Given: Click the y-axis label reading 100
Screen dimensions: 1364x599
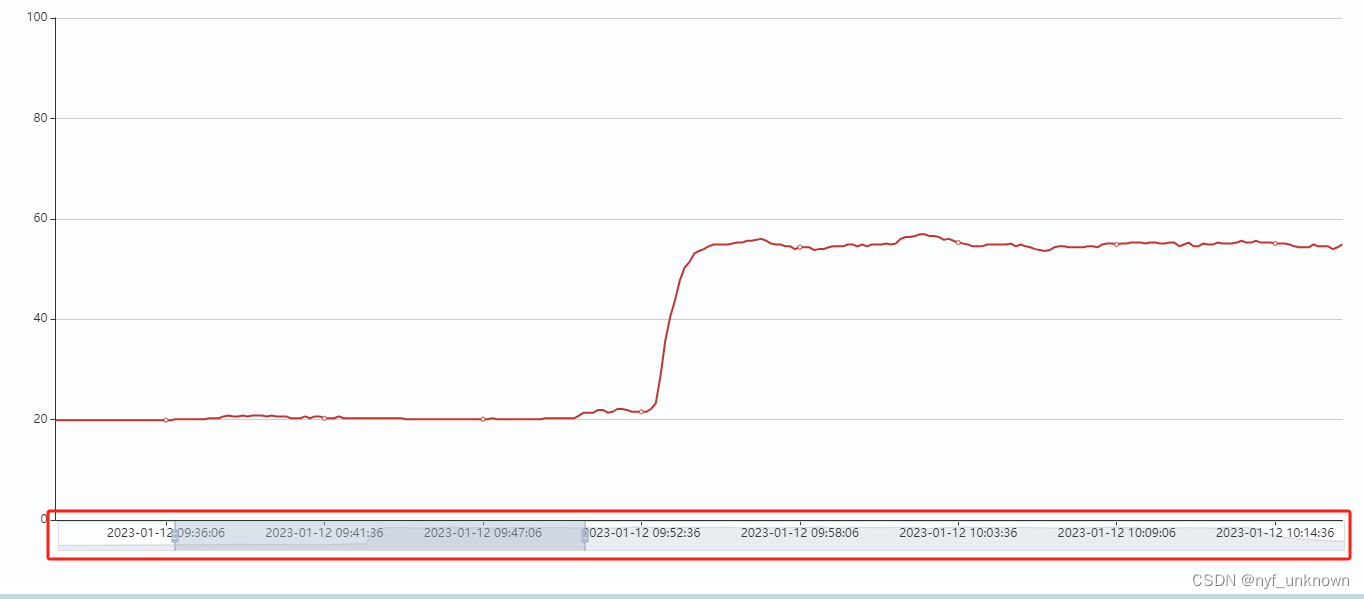Looking at the screenshot, I should coord(36,16).
